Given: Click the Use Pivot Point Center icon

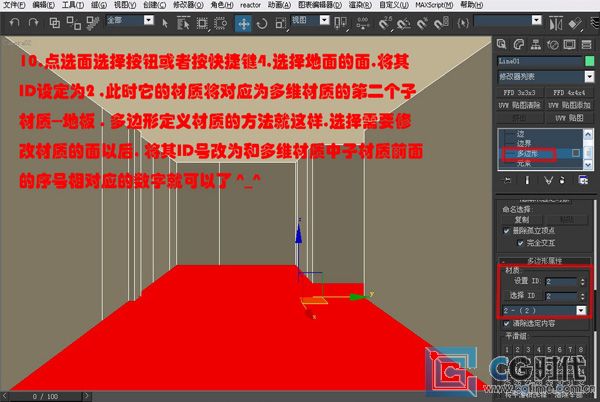Looking at the screenshot, I should [340, 23].
